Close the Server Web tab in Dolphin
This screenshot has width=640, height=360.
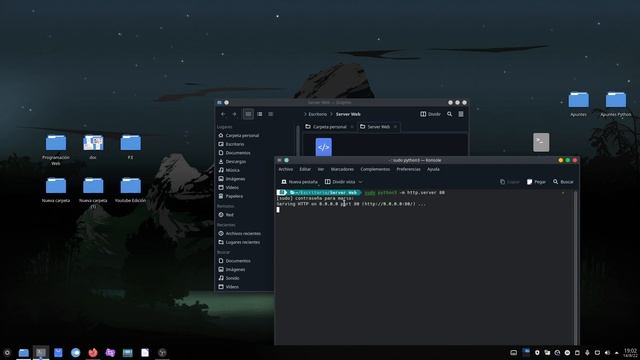(395, 127)
